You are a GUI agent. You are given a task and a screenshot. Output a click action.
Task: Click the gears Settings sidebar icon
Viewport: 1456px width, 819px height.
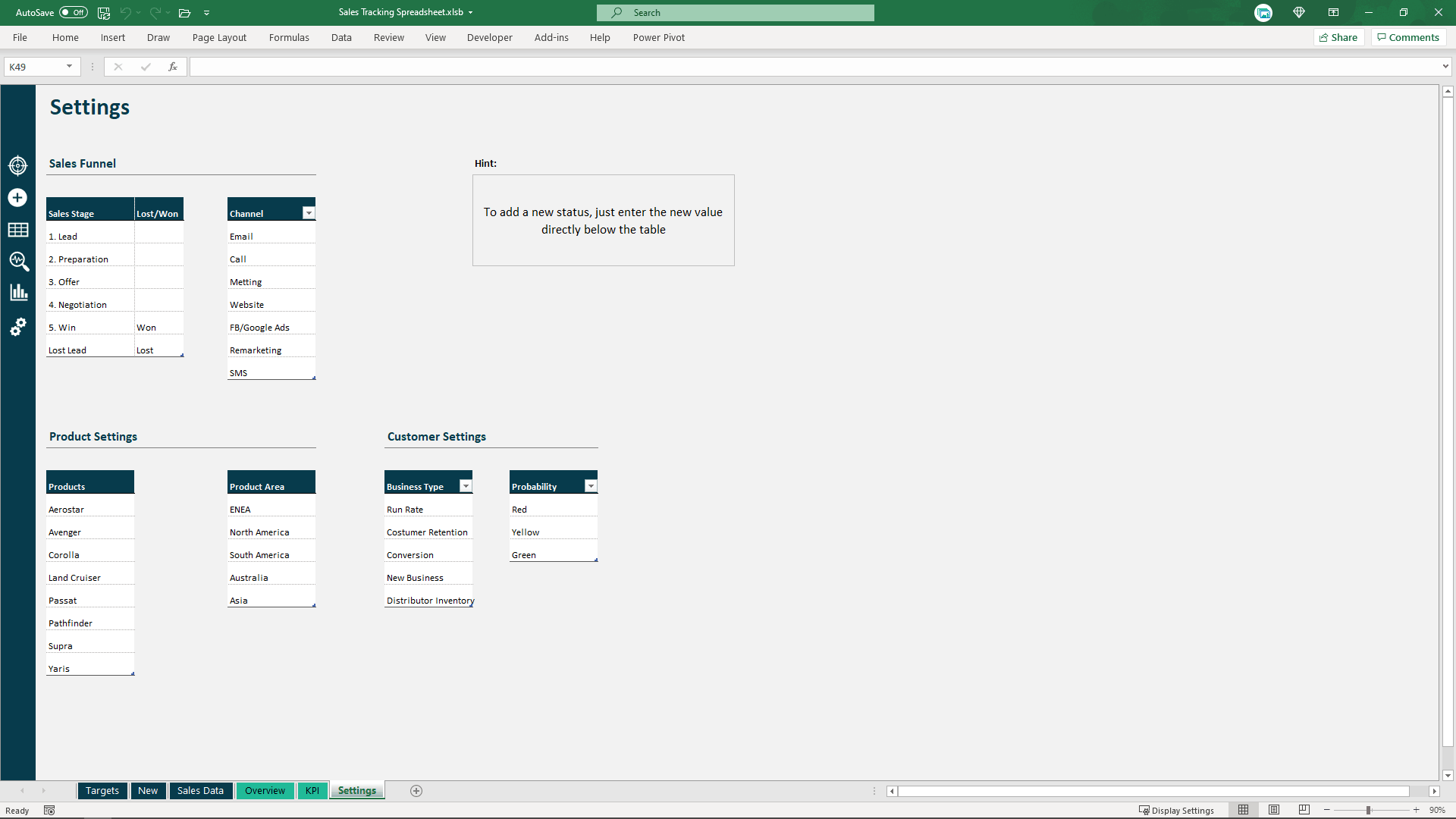[x=18, y=327]
